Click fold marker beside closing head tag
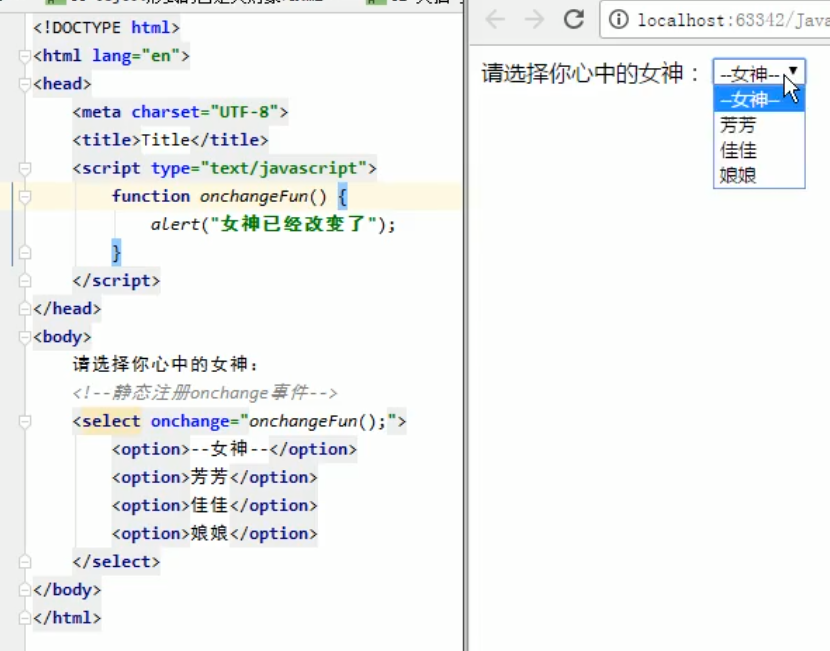The height and width of the screenshot is (651, 830). pyautogui.click(x=24, y=309)
